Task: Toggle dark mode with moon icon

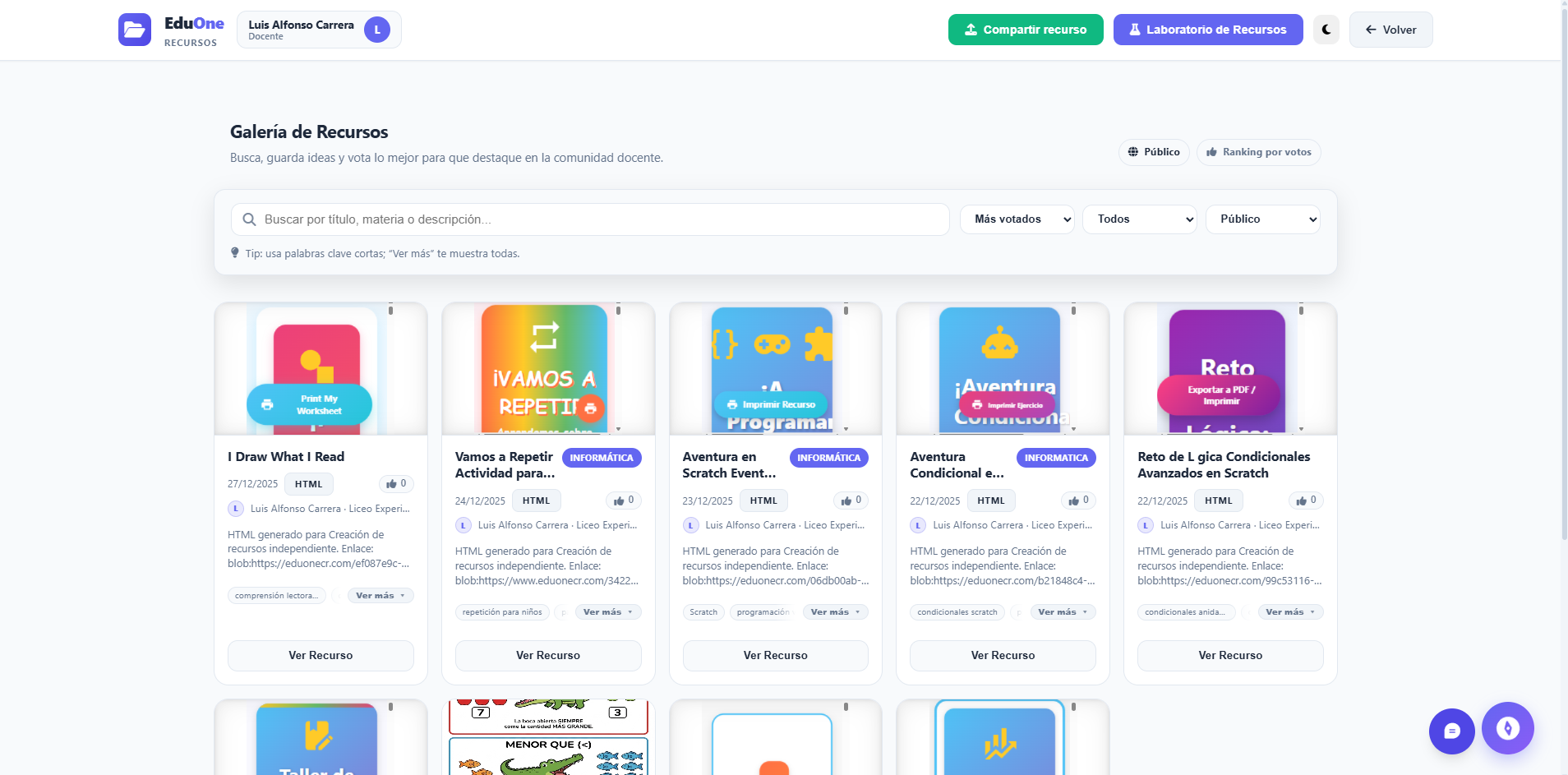Action: coord(1326,30)
